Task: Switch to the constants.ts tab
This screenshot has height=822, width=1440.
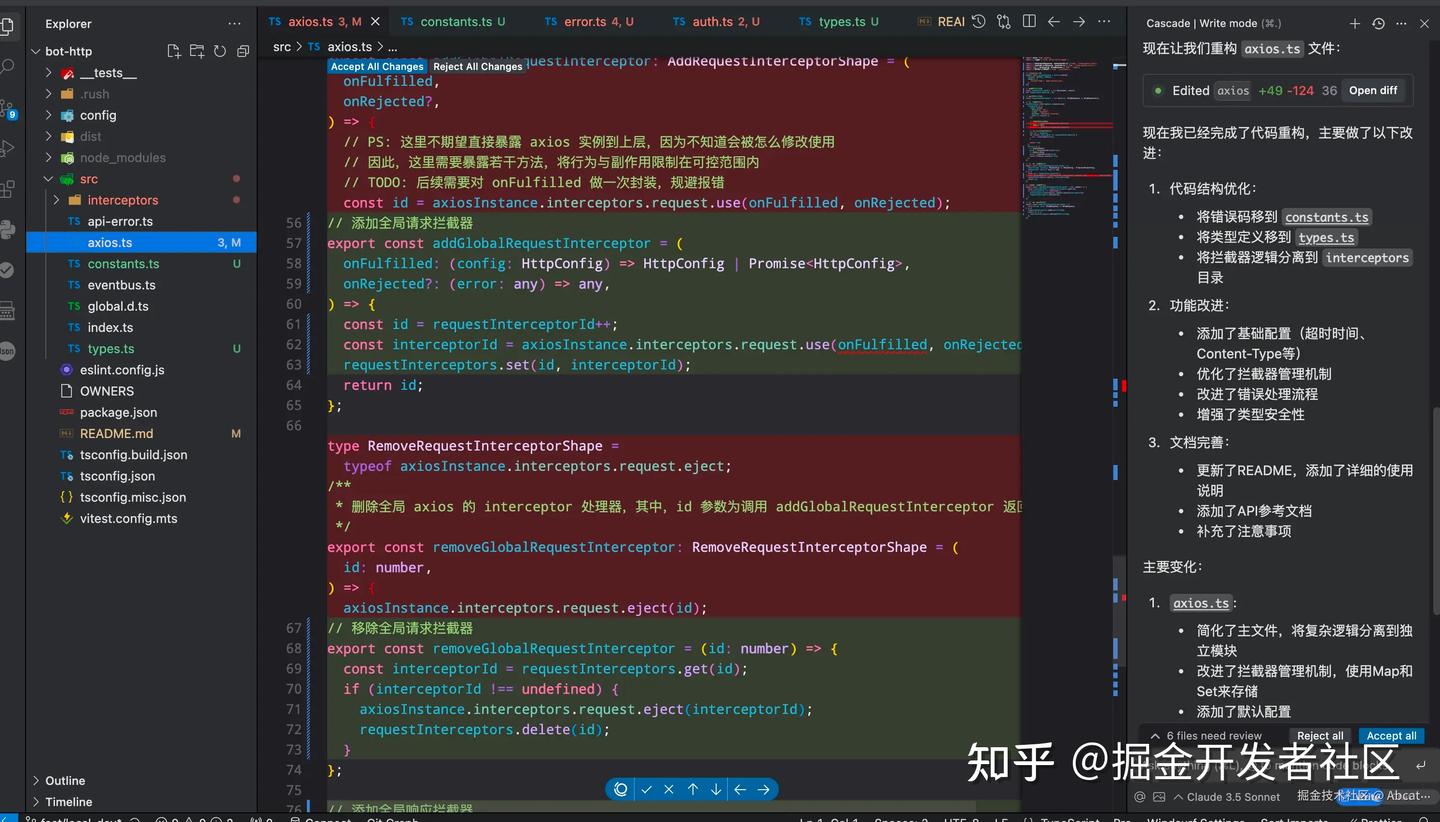Action: pos(460,21)
